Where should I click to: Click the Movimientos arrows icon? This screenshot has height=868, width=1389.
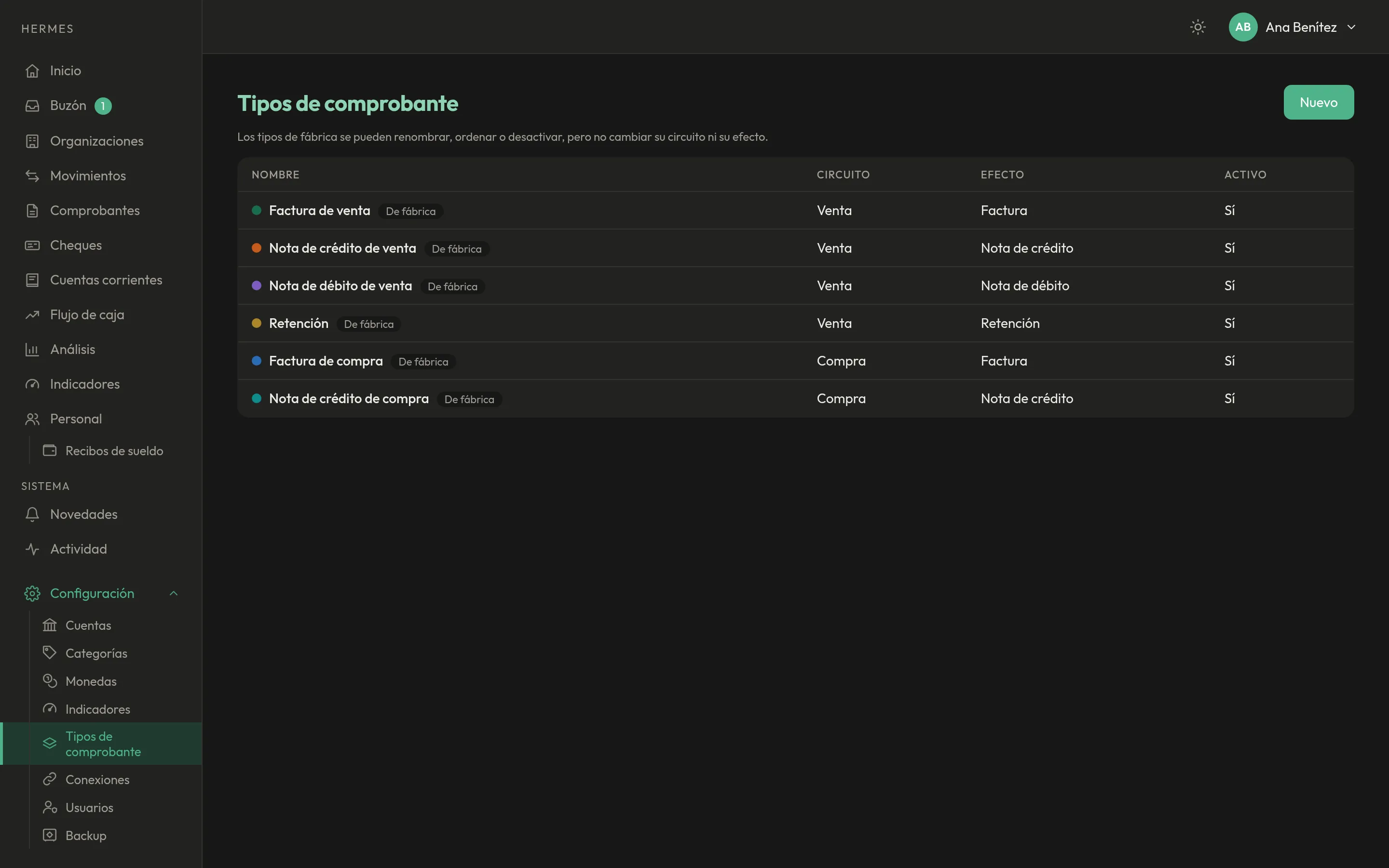32,176
